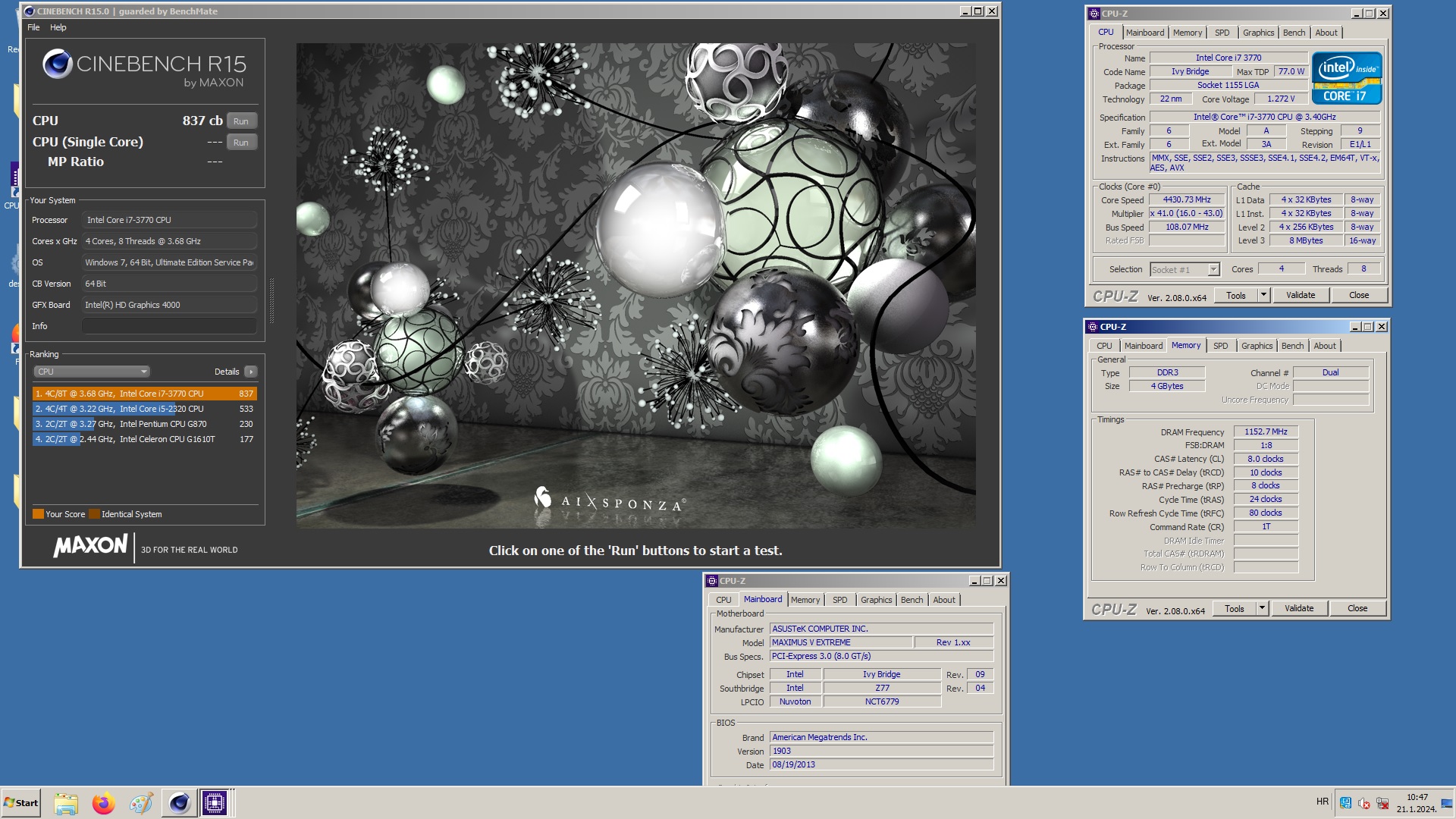Run the CPU Single Core test

(241, 143)
